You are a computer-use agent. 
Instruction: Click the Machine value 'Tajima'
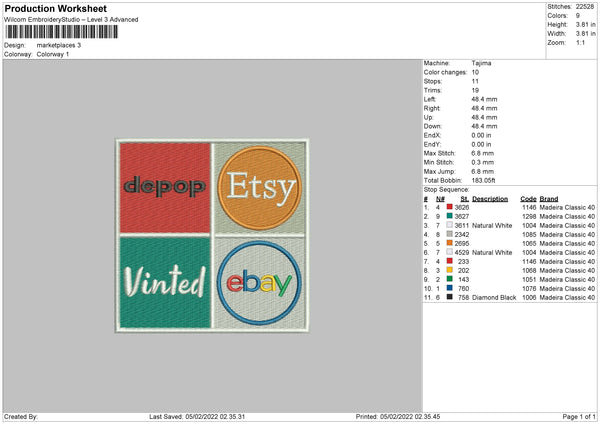coord(481,63)
